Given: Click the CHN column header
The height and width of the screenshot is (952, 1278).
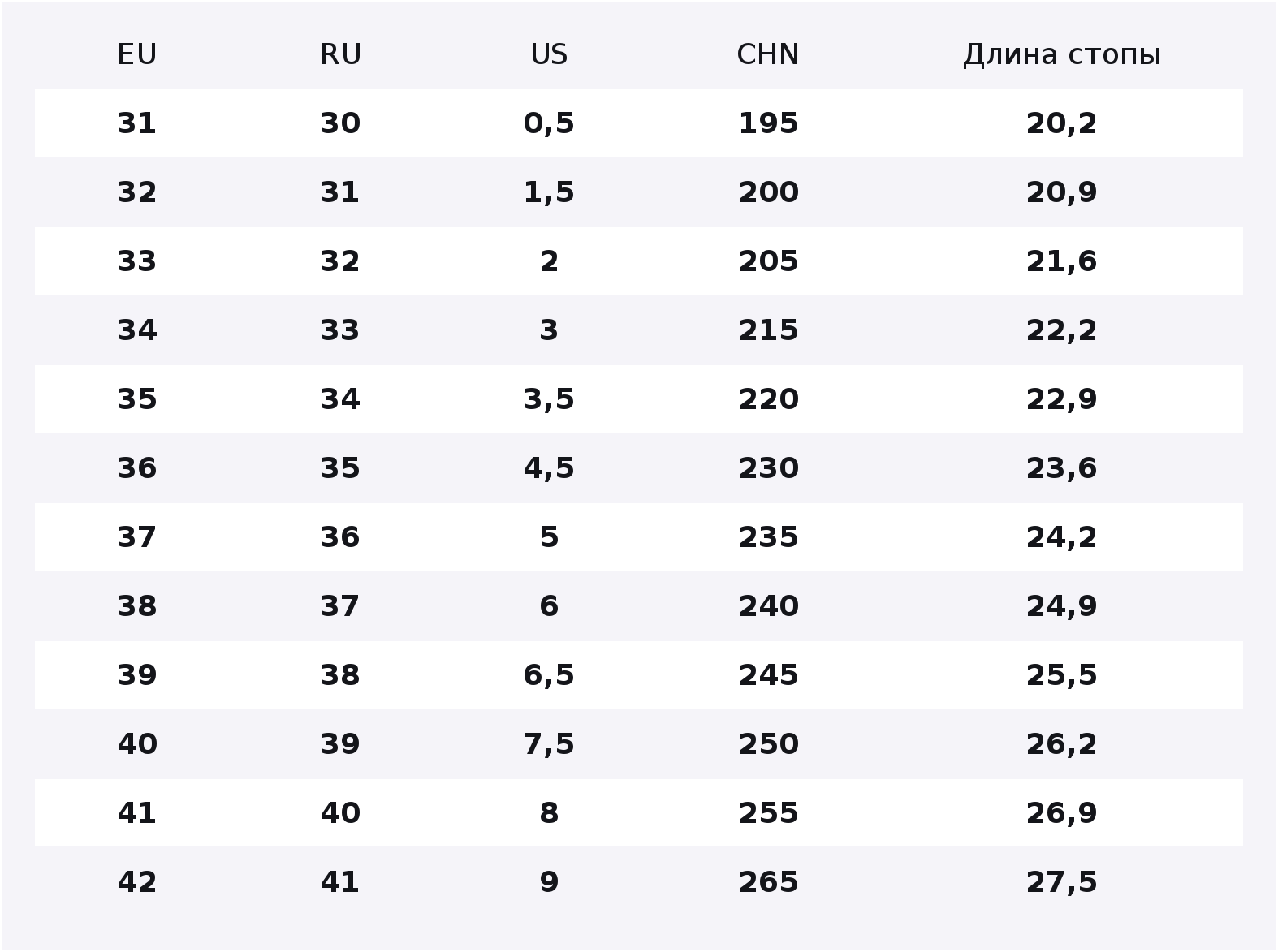Looking at the screenshot, I should pyautogui.click(x=768, y=54).
